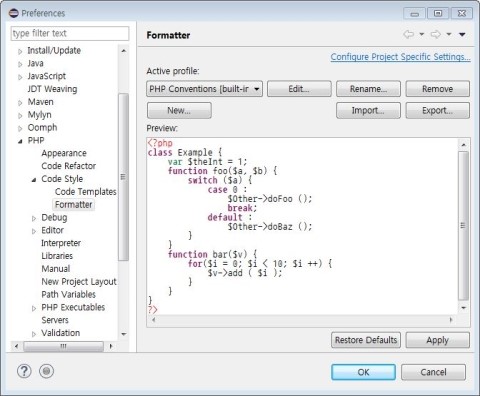Viewport: 480px width, 396px height.
Task: Expand the PHP Executables tree node
Action: (x=34, y=308)
